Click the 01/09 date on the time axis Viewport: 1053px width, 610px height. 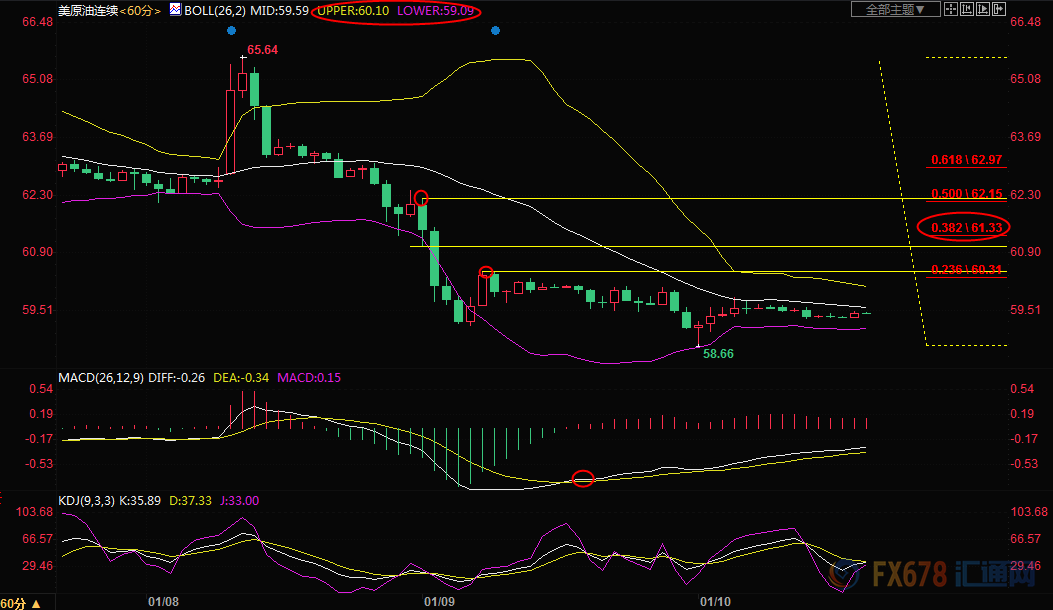440,602
